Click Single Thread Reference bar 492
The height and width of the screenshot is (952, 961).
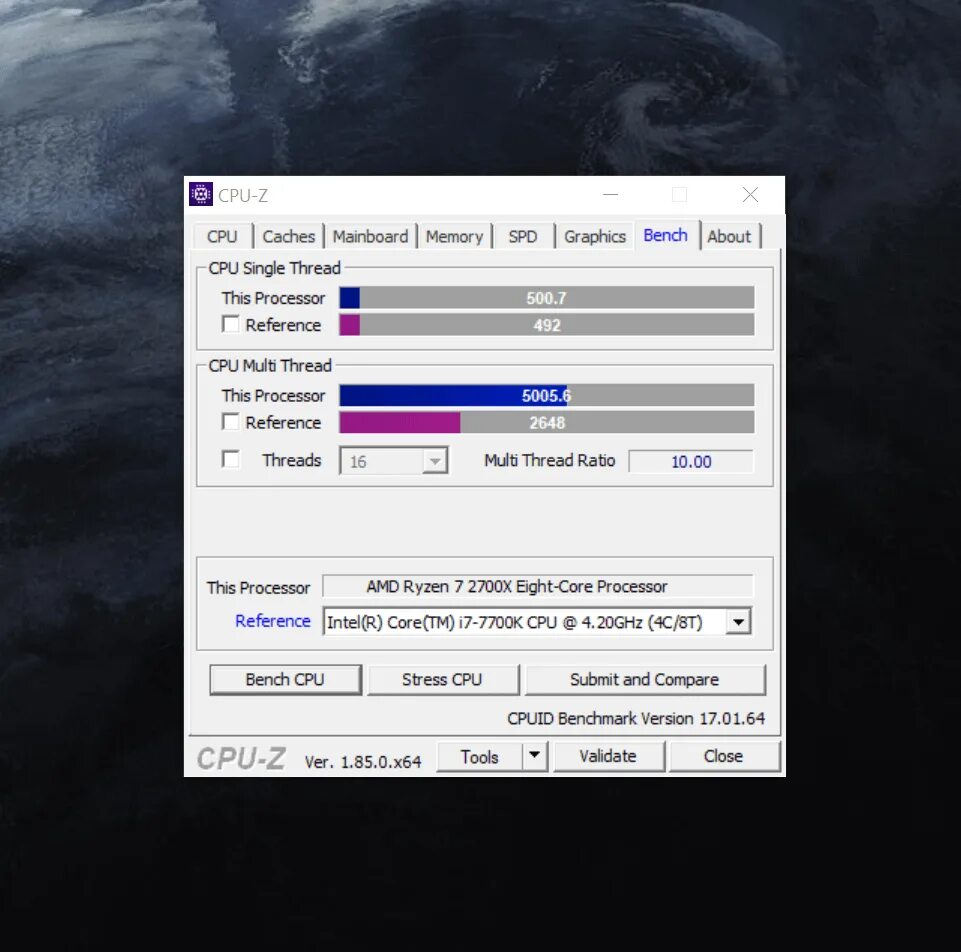[547, 325]
